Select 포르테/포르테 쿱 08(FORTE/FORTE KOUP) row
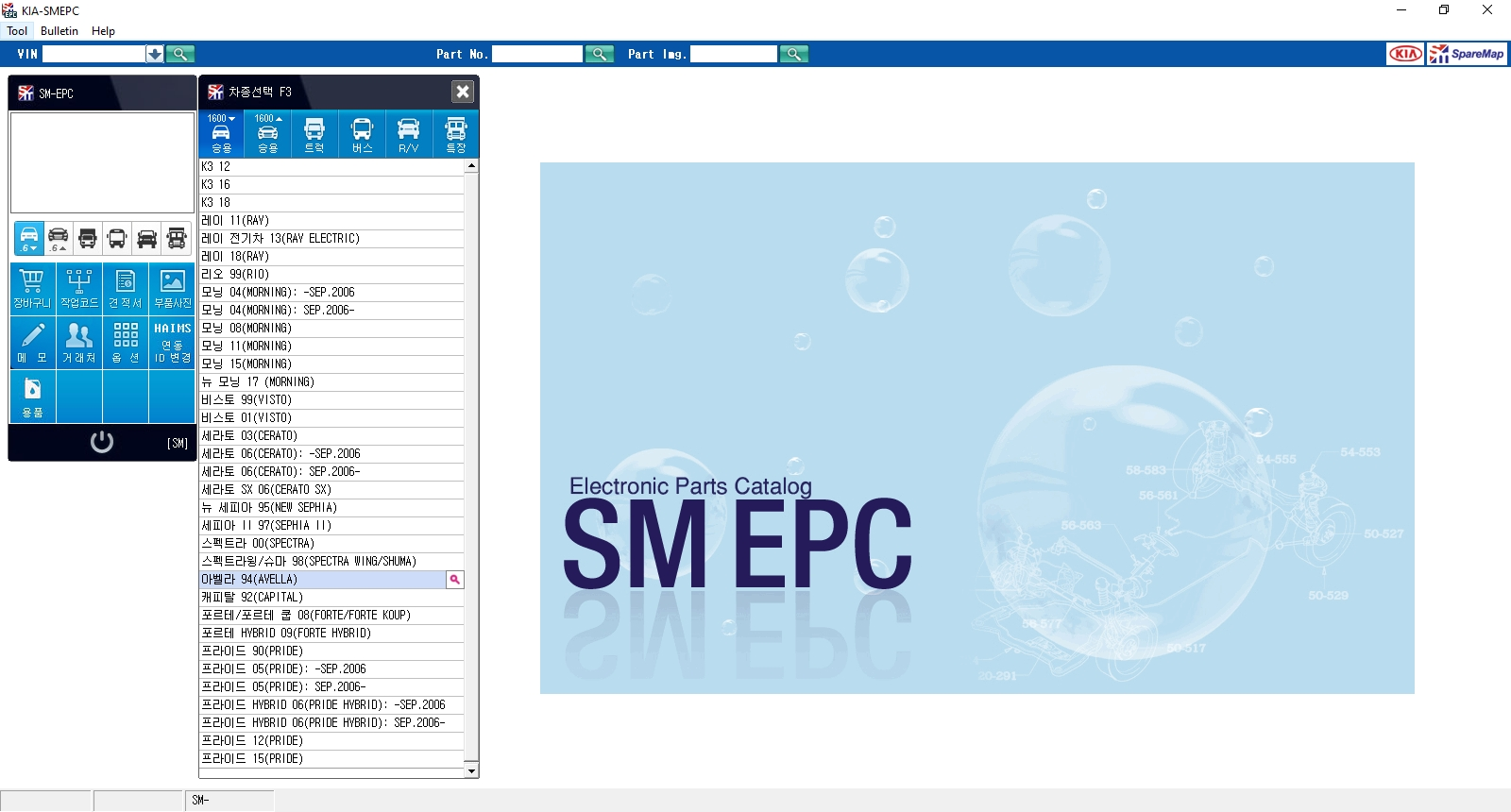Image resolution: width=1511 pixels, height=812 pixels. pyautogui.click(x=331, y=615)
